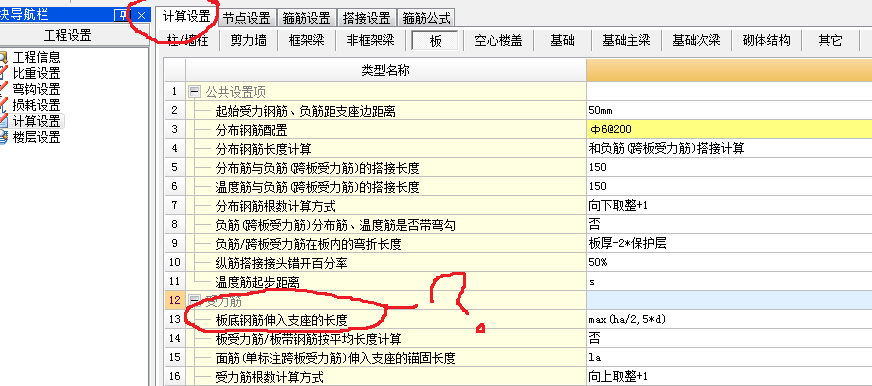Image resolution: width=872 pixels, height=386 pixels.
Task: Open 弯钩设置 in the navigation list
Action: click(36, 89)
